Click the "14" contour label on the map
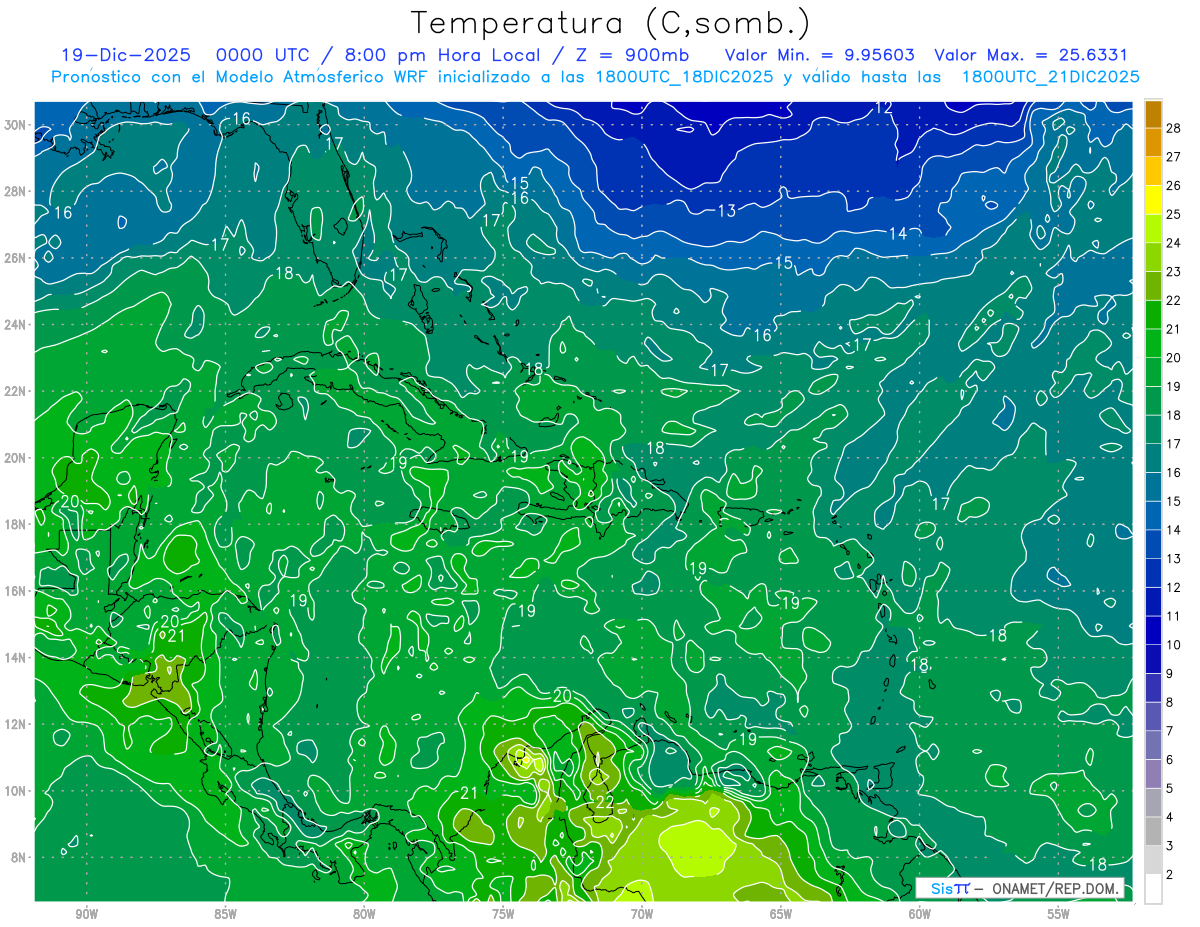1200x927 pixels. (898, 233)
